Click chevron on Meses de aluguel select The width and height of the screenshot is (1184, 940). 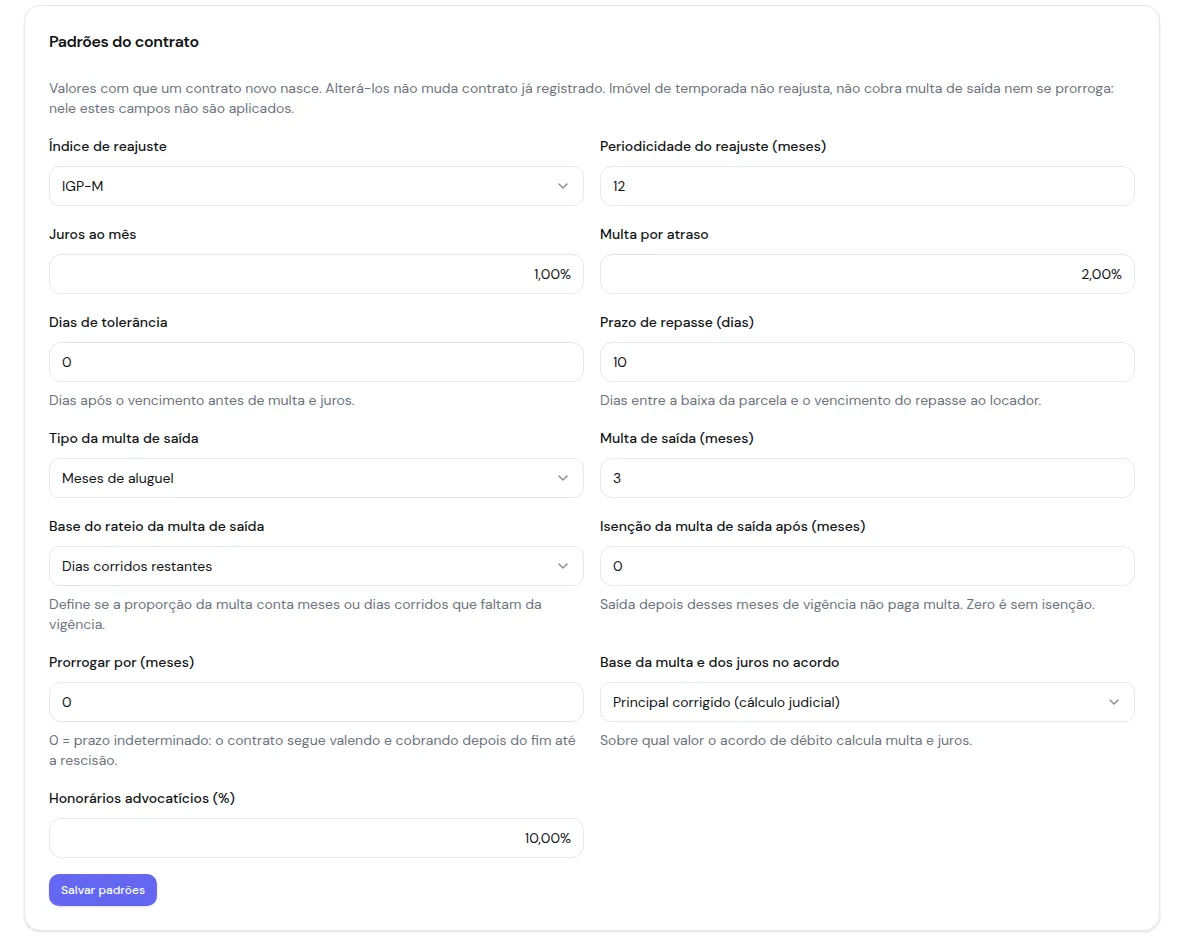[x=563, y=478]
